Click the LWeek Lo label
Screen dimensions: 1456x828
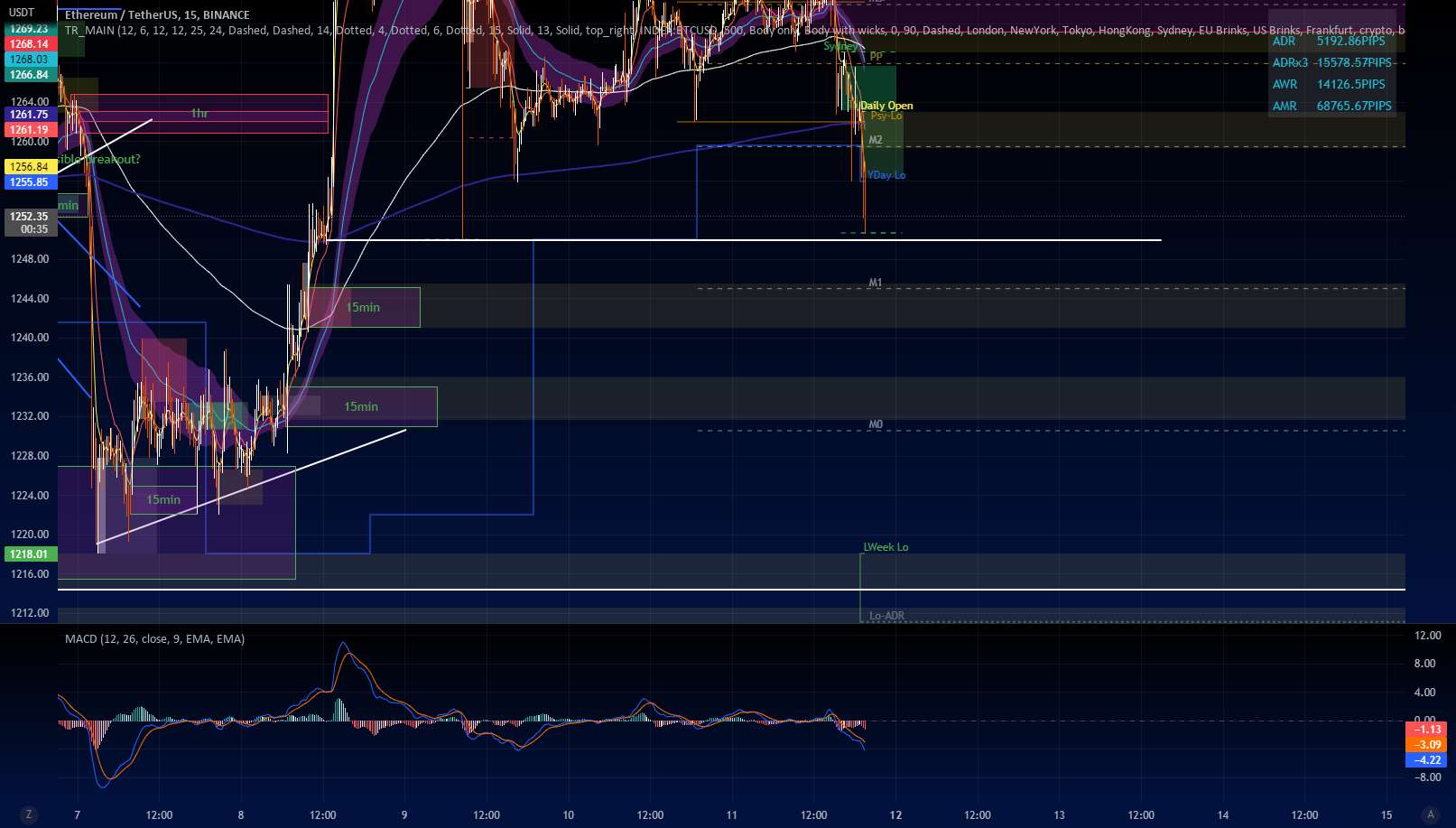(x=886, y=547)
